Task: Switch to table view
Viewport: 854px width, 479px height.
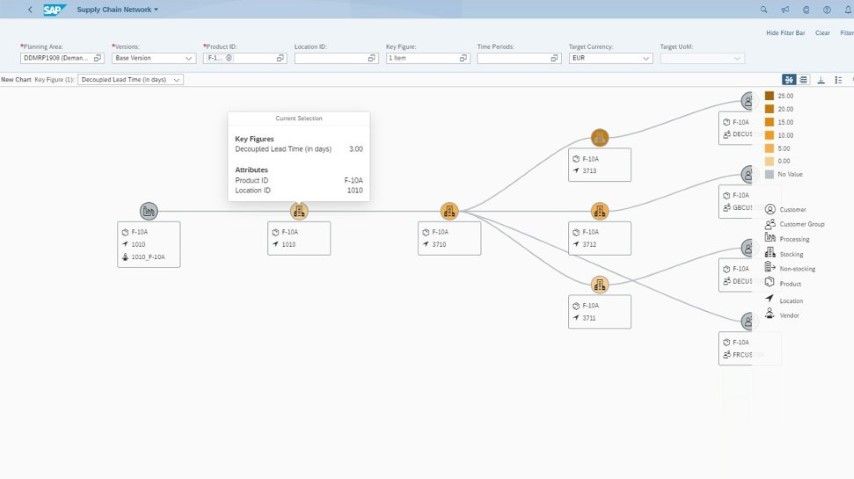Action: click(805, 79)
